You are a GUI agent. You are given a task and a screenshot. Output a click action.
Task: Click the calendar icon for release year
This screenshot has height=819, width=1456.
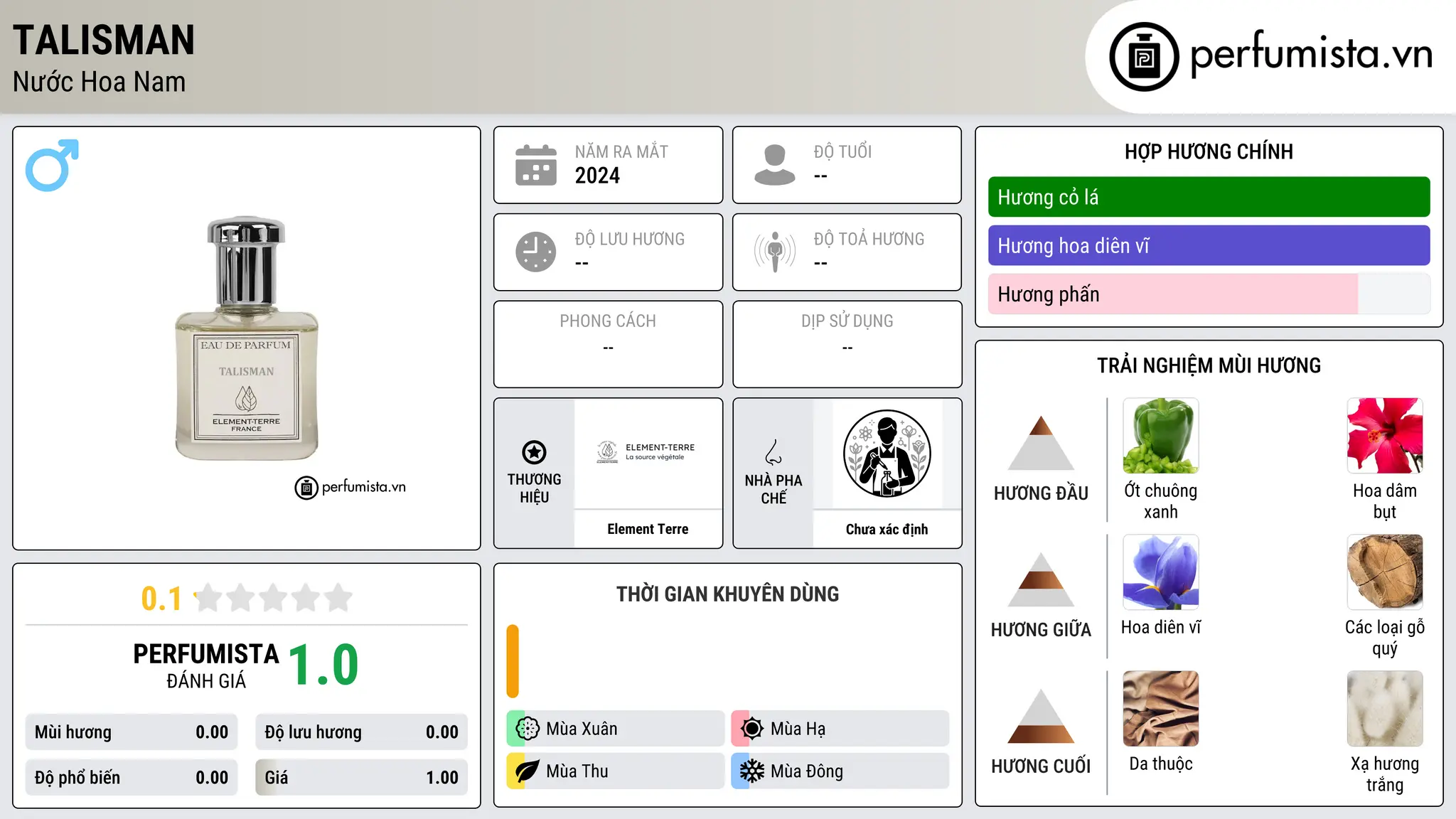(536, 165)
